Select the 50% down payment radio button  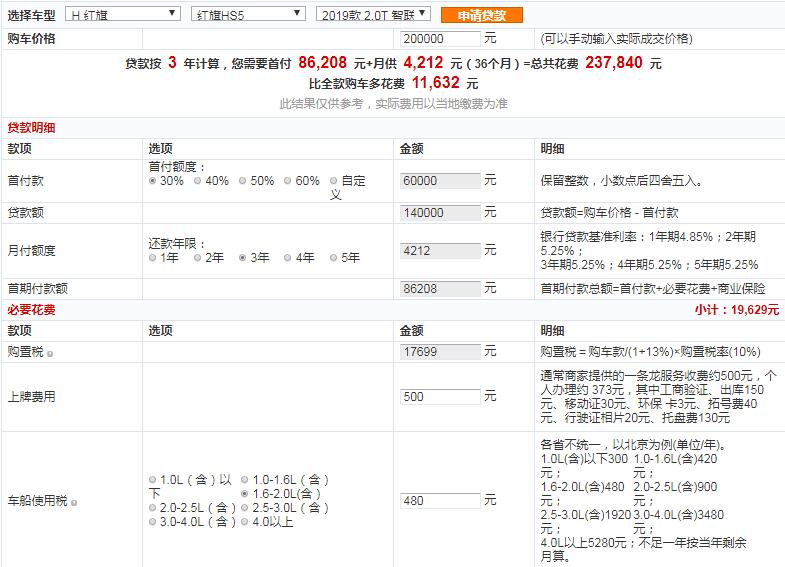243,181
